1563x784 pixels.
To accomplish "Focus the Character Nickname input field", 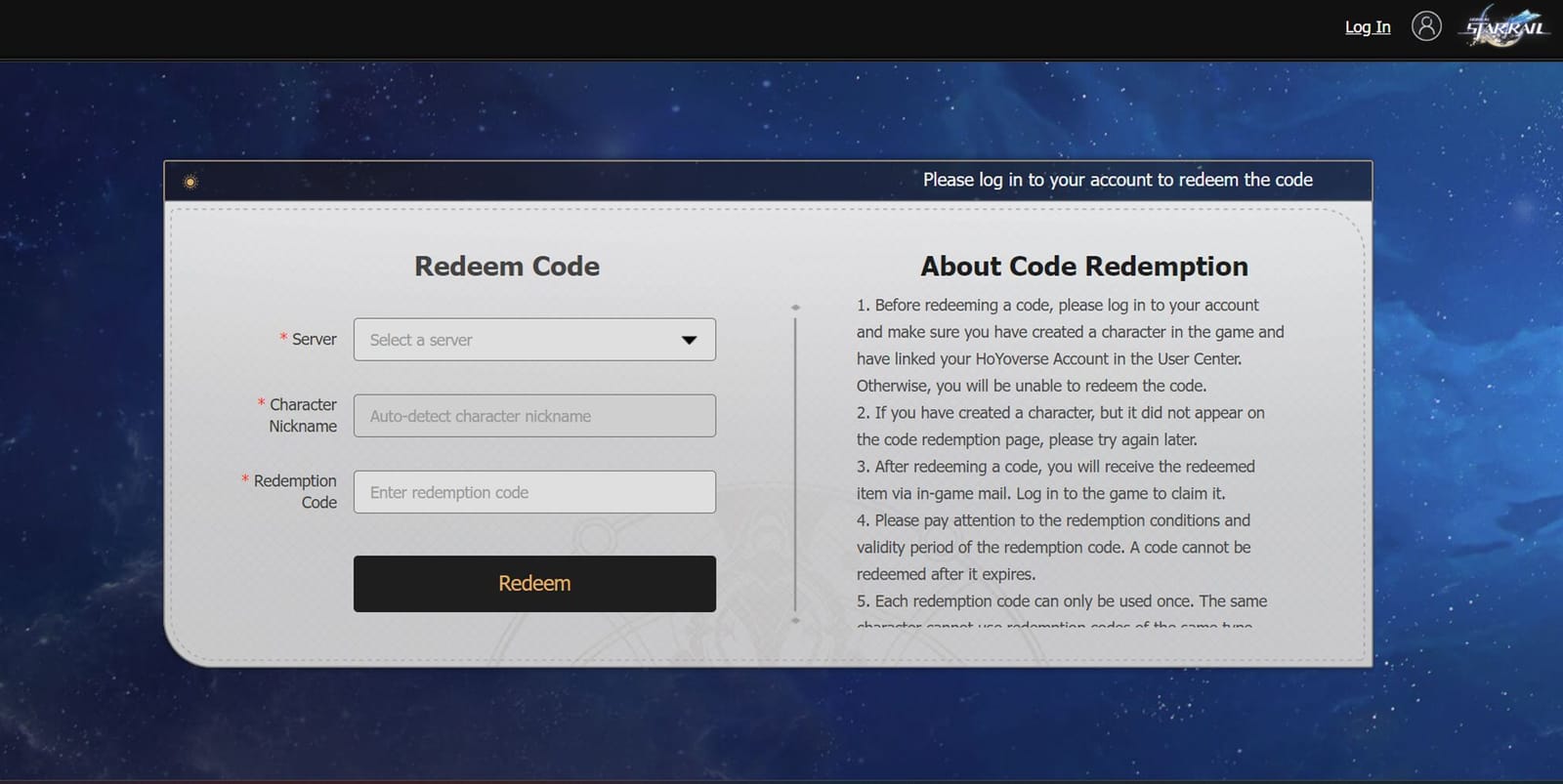I will coord(534,416).
